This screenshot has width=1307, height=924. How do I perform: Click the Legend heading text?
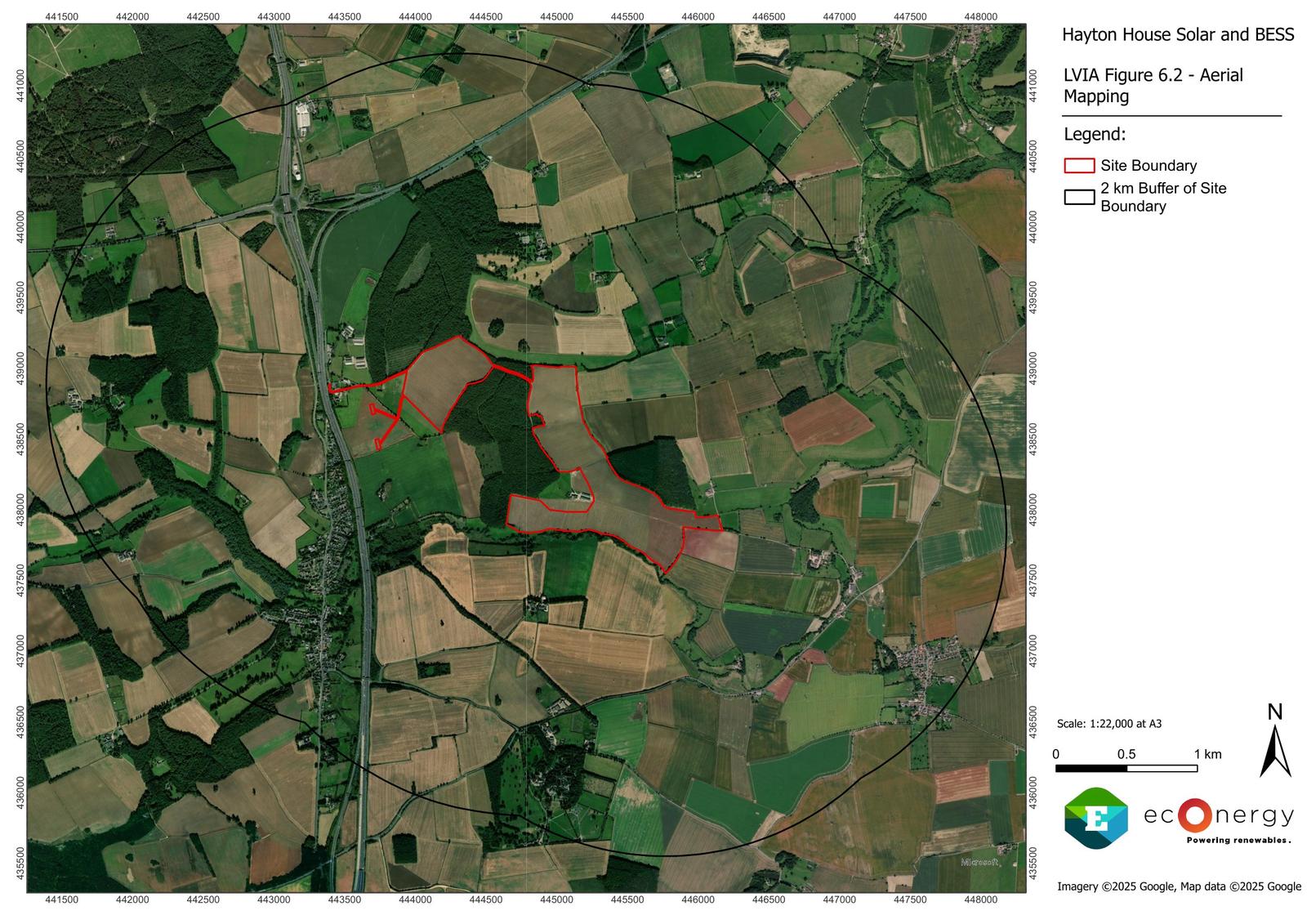(1095, 134)
